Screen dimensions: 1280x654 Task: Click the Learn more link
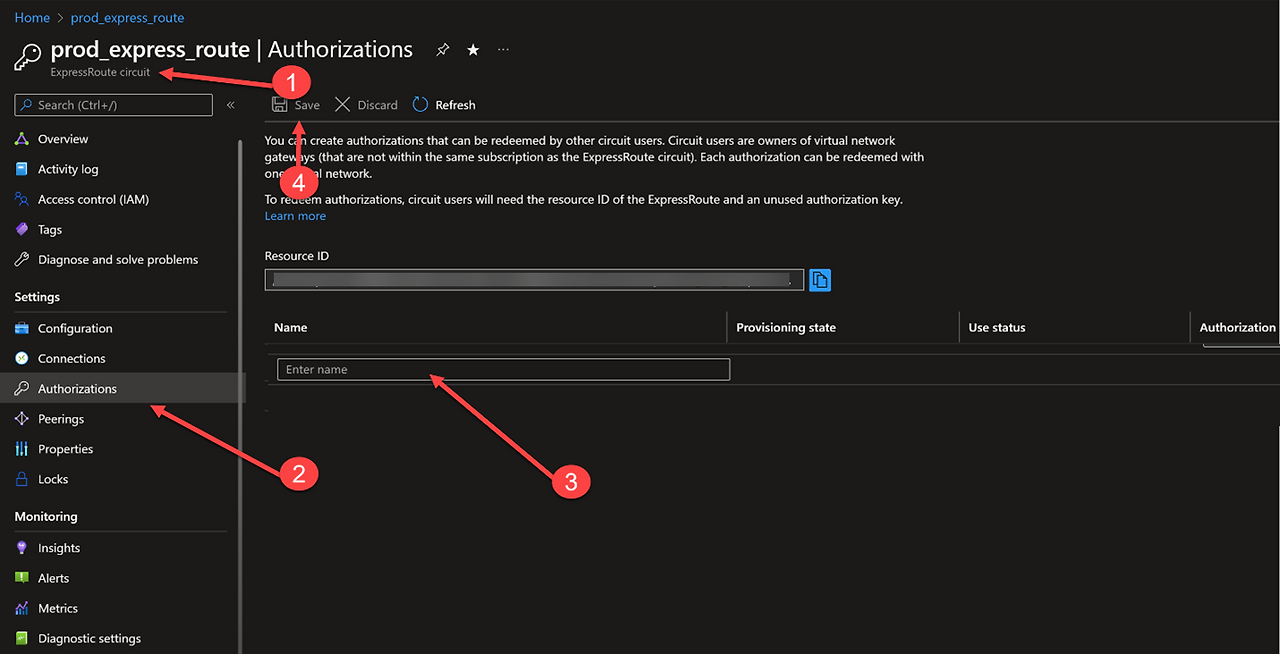(295, 216)
